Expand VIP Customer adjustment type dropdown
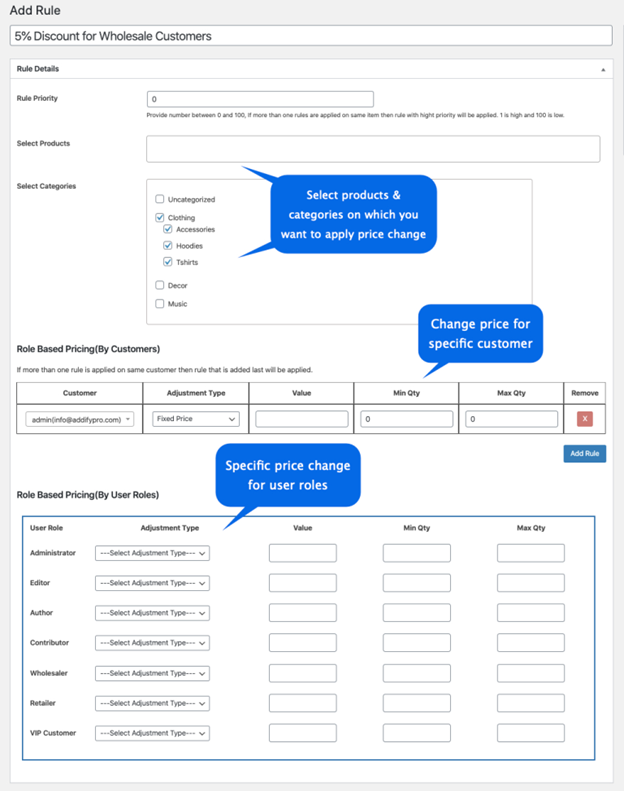This screenshot has width=624, height=791. pyautogui.click(x=152, y=733)
